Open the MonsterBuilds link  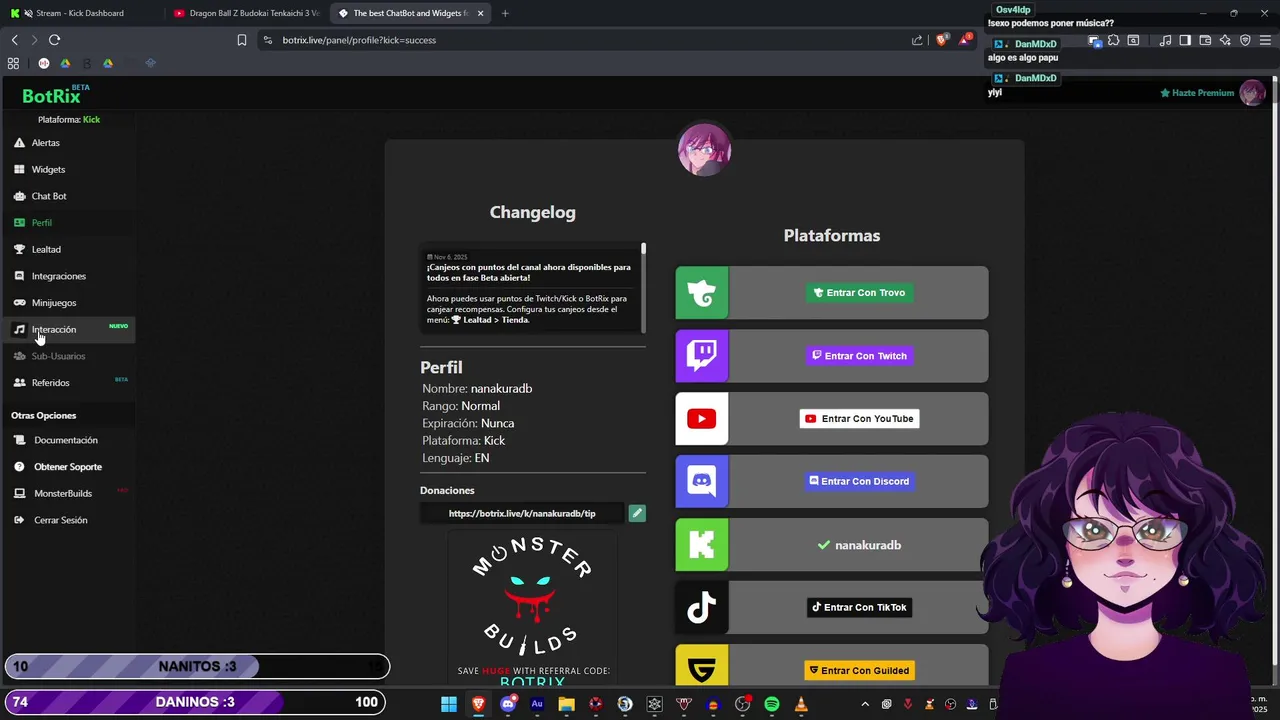click(x=63, y=494)
